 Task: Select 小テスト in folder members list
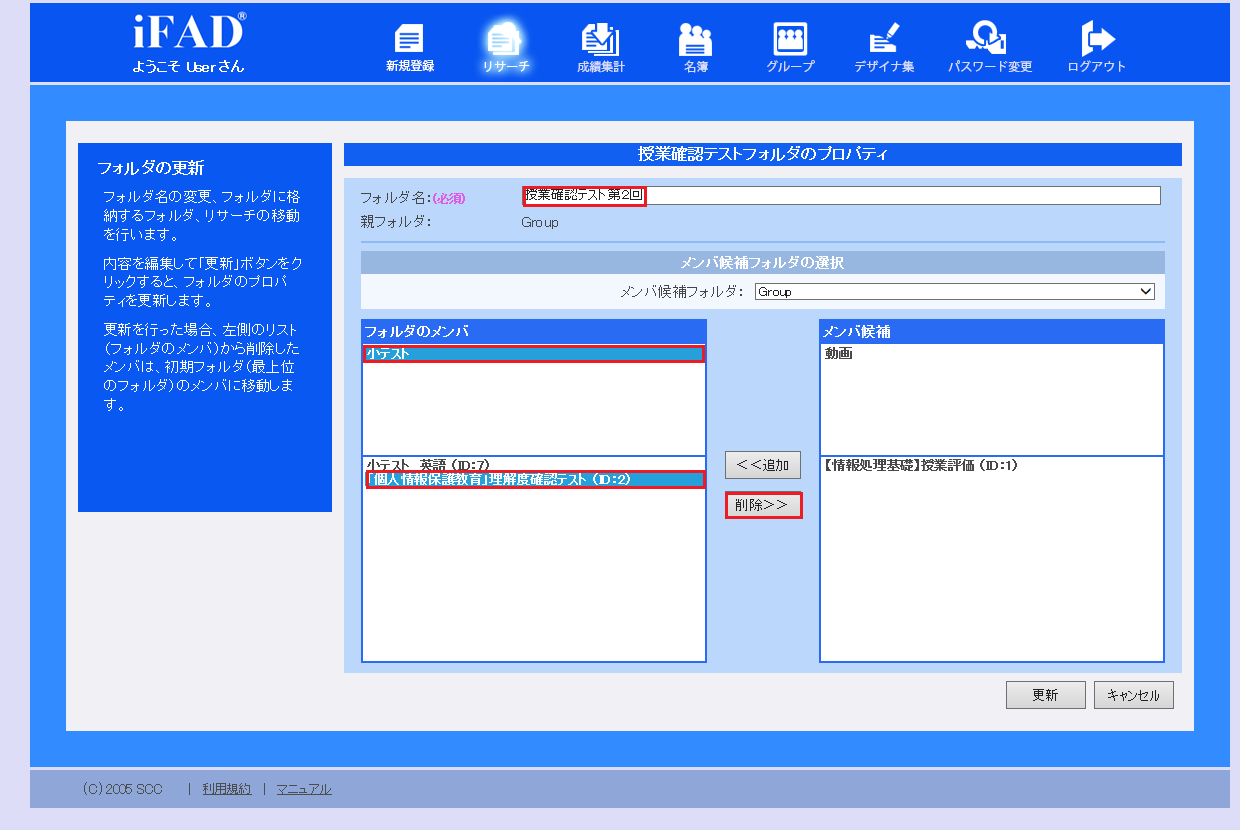pyautogui.click(x=534, y=354)
